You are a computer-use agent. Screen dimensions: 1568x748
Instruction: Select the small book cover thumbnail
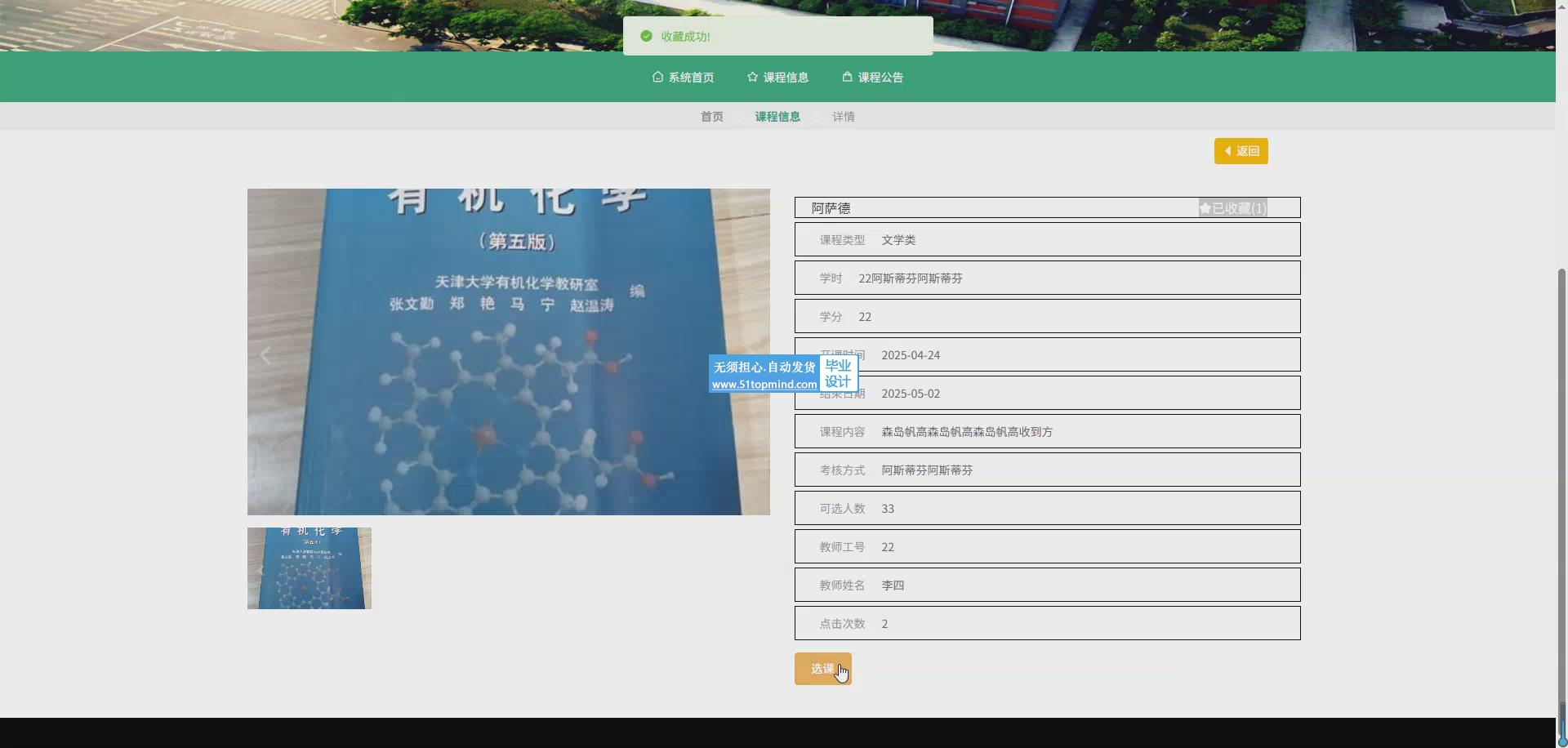[309, 568]
